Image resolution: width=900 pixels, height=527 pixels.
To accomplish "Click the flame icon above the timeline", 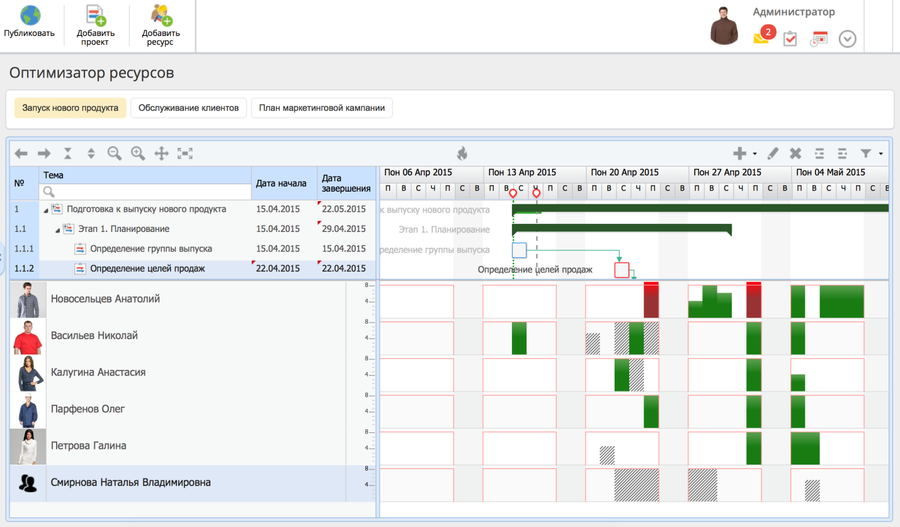I will pyautogui.click(x=462, y=153).
